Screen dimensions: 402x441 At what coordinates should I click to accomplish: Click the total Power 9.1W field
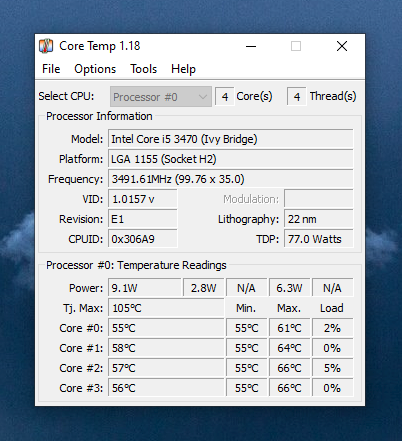[x=145, y=288]
